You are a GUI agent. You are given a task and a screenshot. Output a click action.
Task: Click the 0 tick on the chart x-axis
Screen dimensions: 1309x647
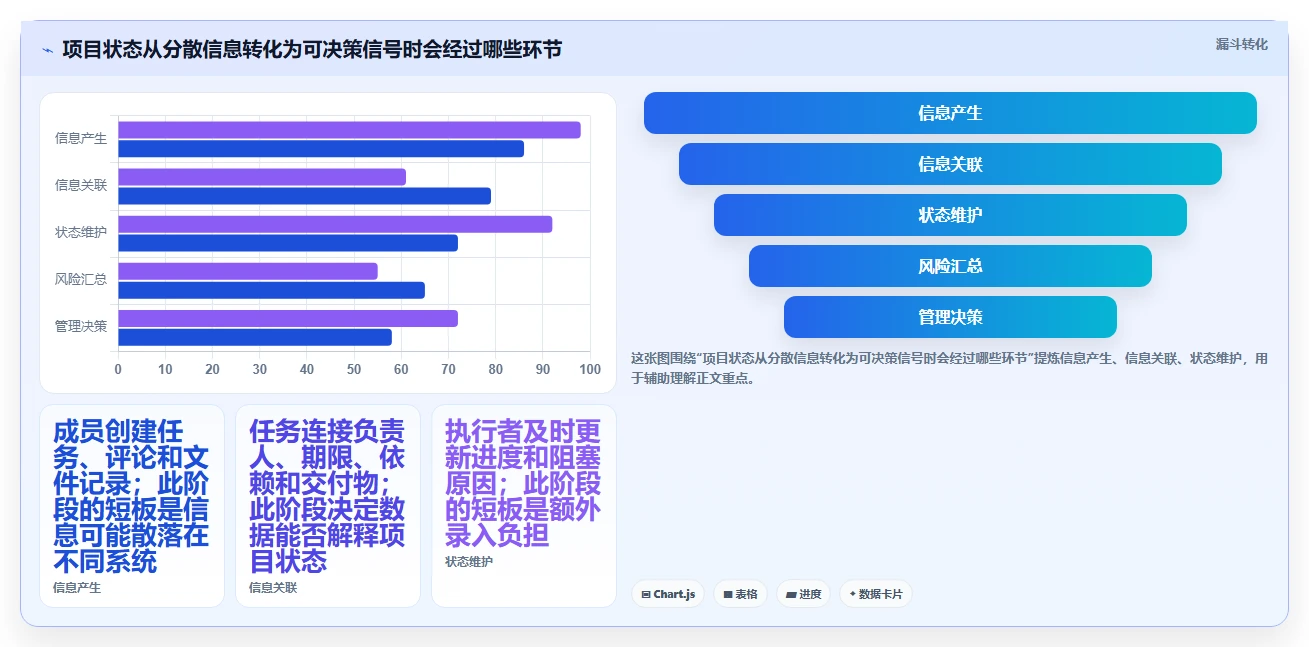tap(118, 370)
